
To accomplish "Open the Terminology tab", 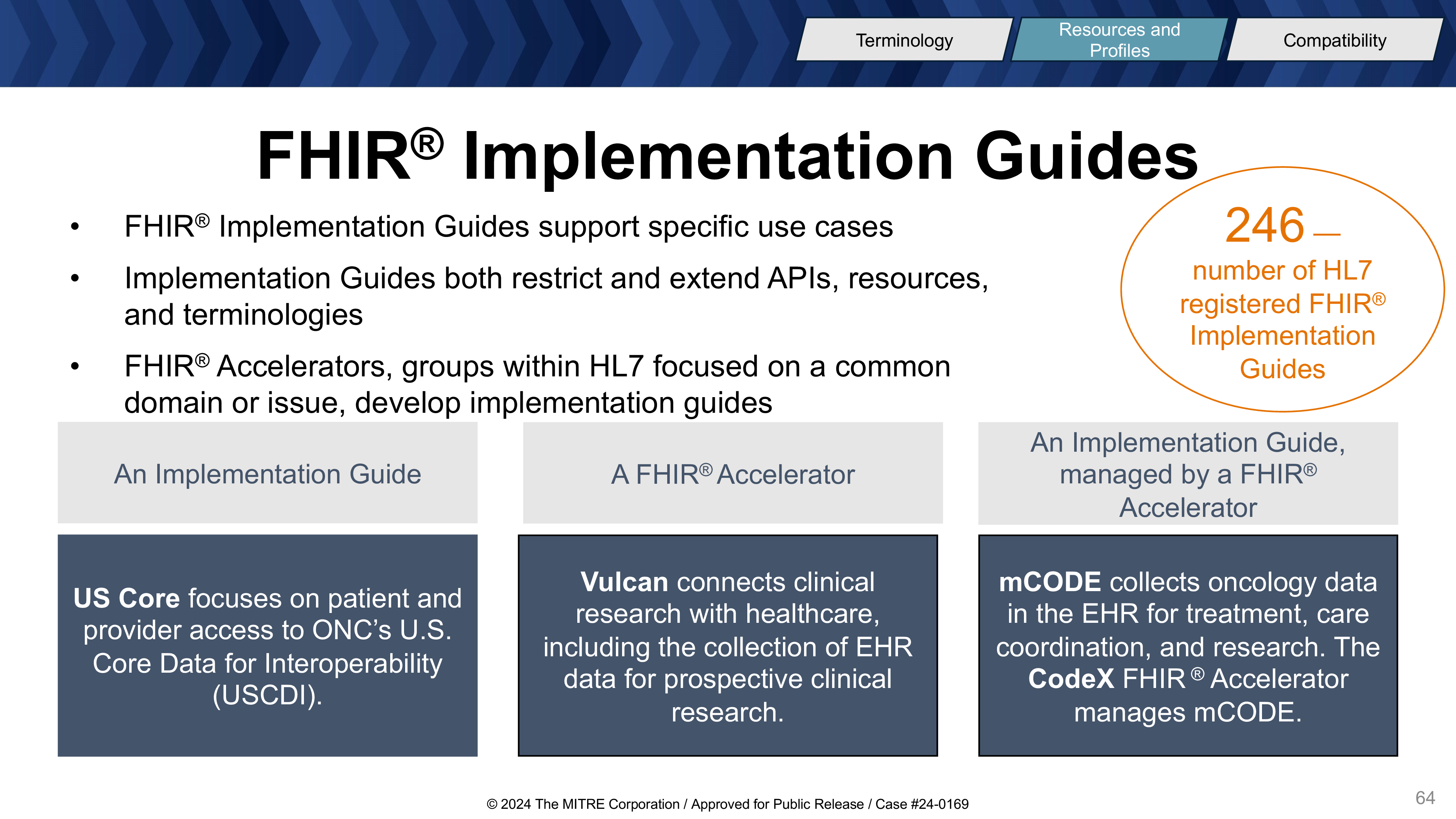I will pos(904,40).
